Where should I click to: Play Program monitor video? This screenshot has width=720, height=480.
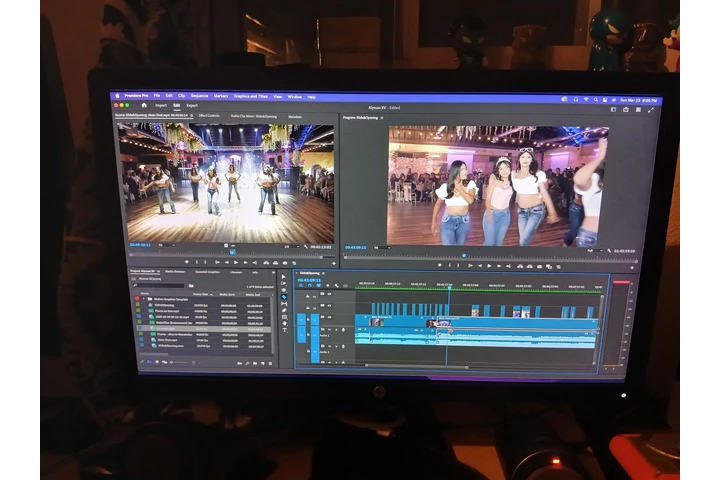click(489, 265)
